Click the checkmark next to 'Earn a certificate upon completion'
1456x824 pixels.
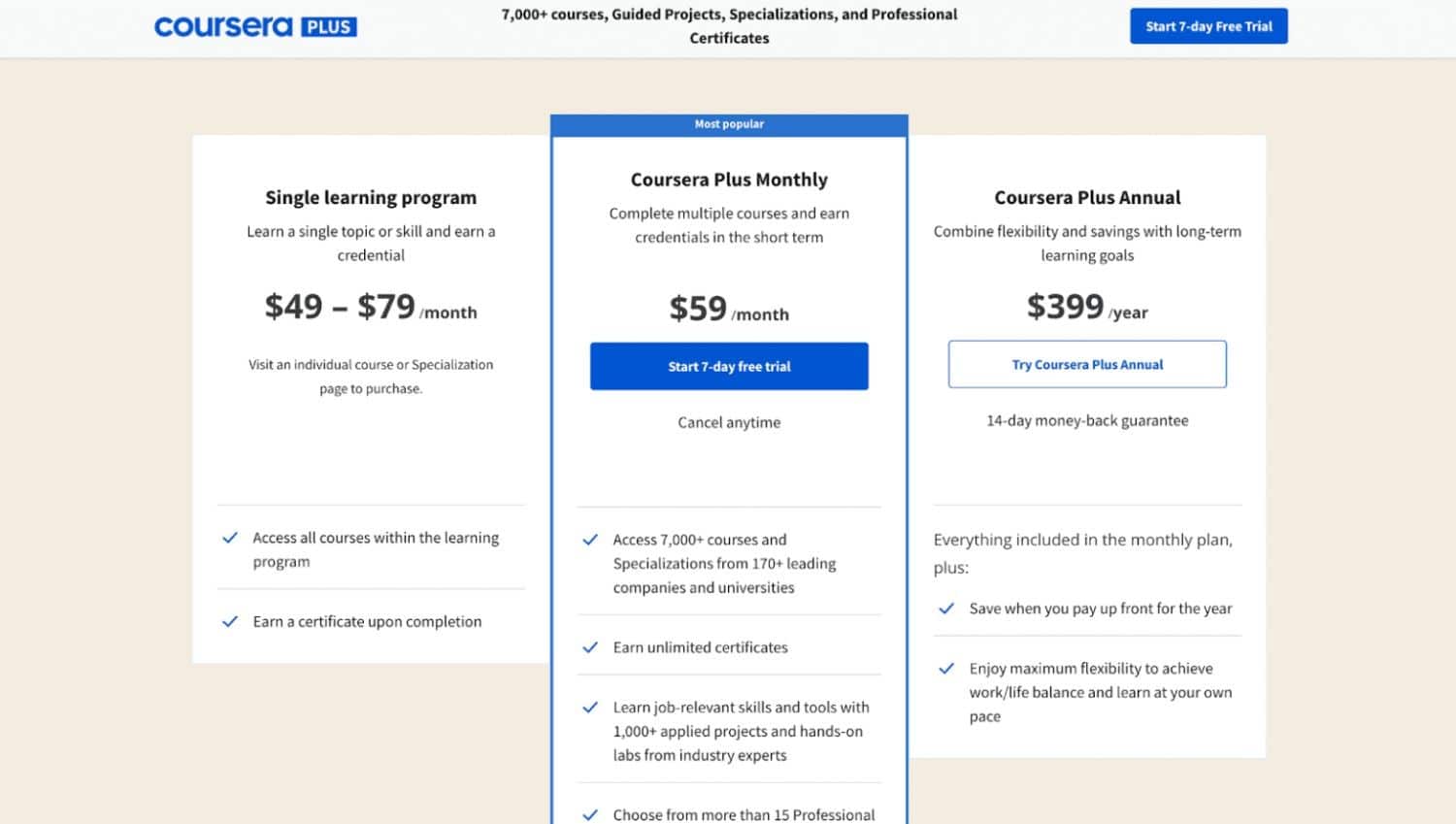(x=230, y=621)
